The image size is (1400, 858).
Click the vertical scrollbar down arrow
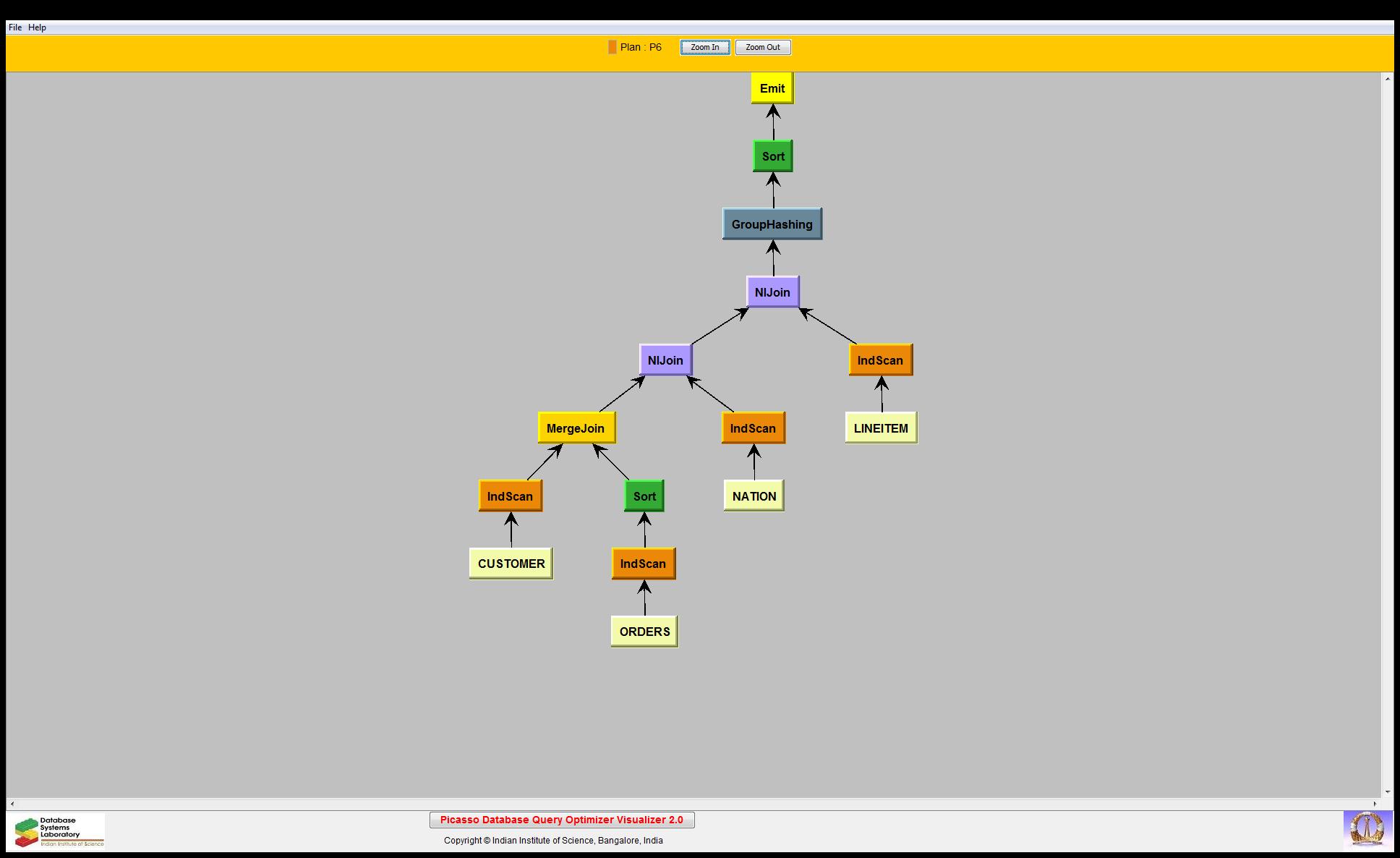[x=1387, y=792]
